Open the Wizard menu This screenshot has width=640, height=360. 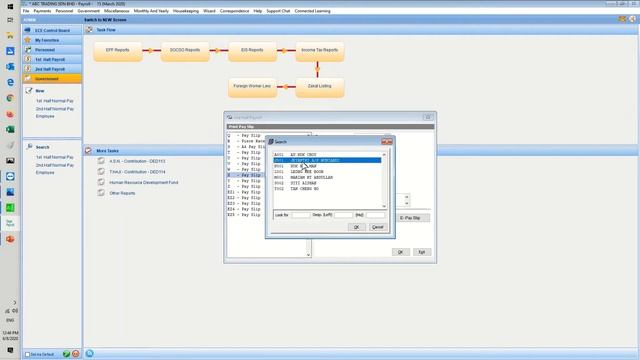tap(209, 11)
